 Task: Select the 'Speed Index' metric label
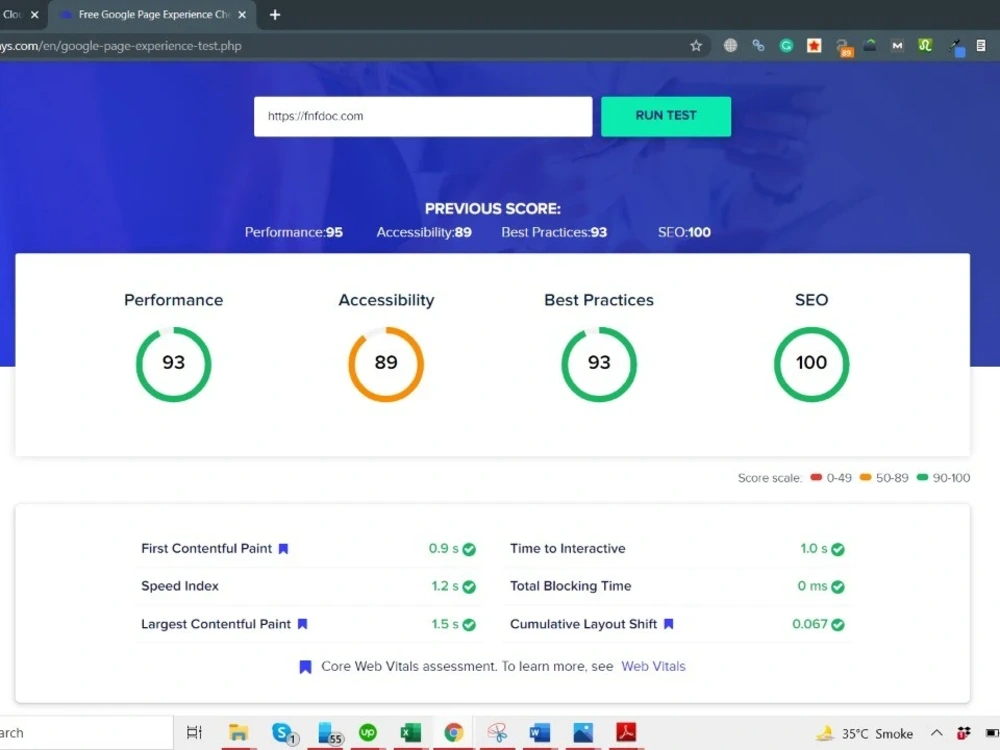tap(180, 586)
